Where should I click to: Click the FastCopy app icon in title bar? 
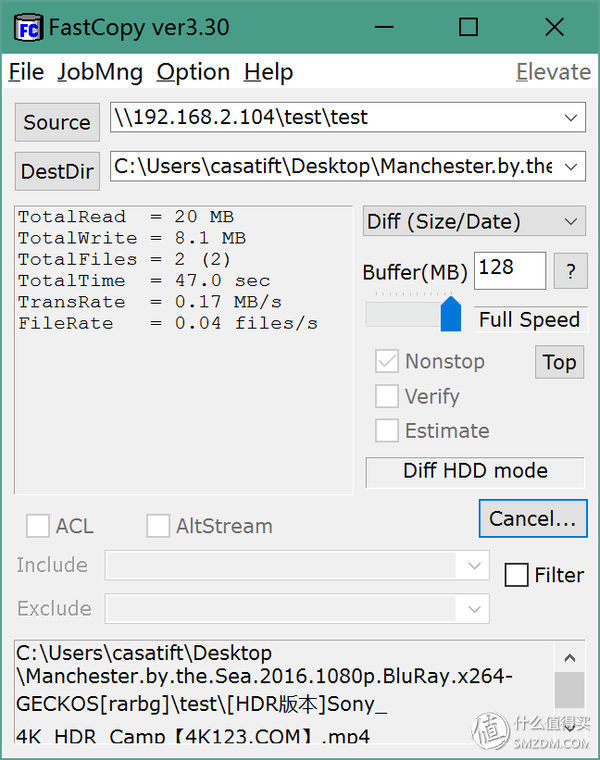coord(28,27)
